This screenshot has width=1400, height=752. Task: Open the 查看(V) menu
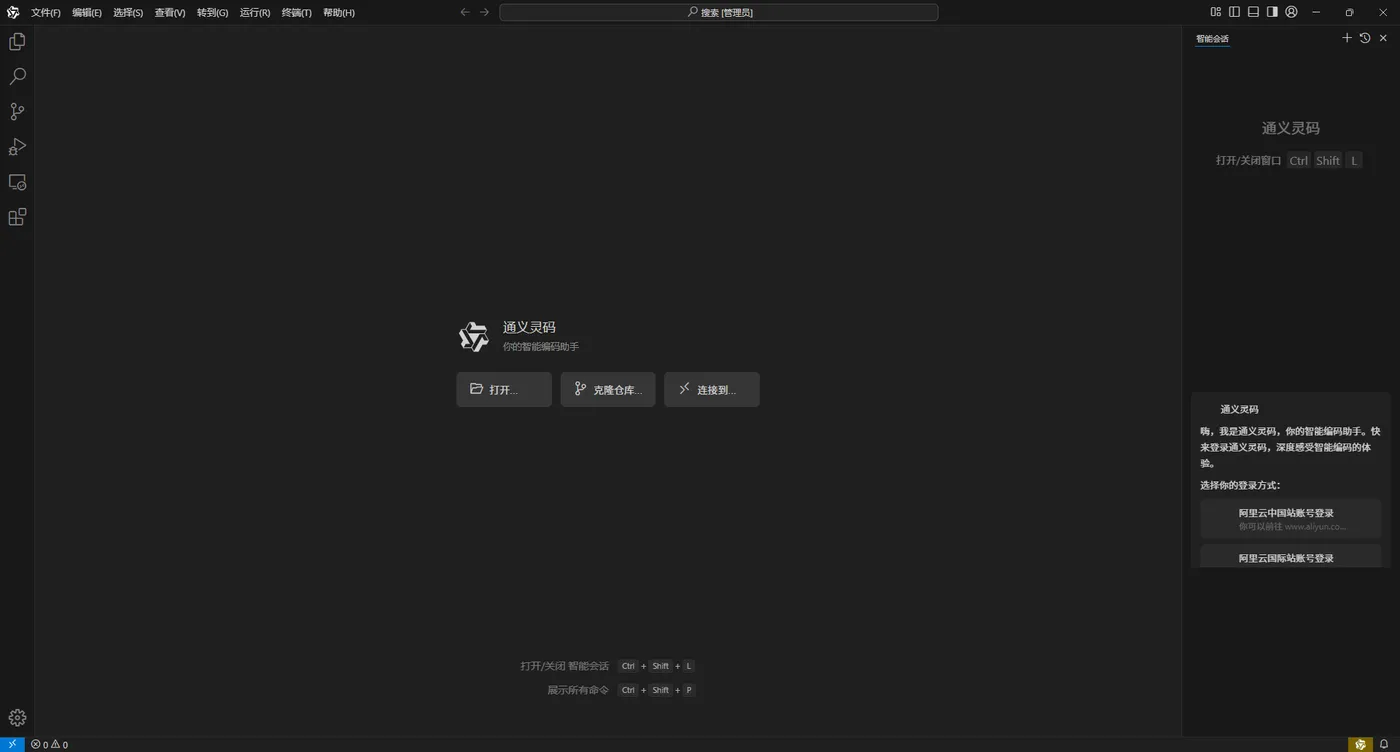pyautogui.click(x=170, y=13)
